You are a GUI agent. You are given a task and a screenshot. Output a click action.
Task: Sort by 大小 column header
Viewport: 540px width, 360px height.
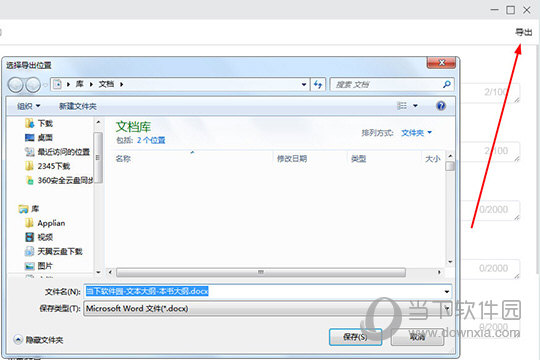(433, 159)
